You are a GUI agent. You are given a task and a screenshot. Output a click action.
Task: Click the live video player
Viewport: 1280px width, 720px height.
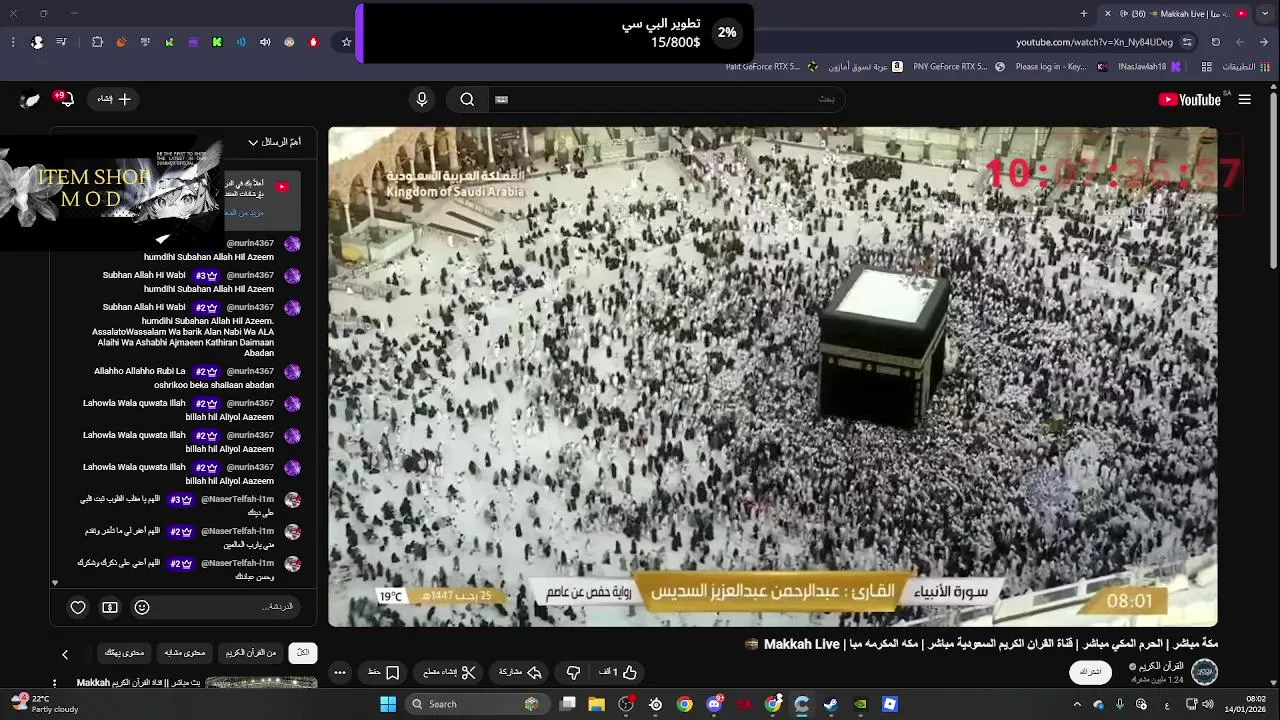773,376
